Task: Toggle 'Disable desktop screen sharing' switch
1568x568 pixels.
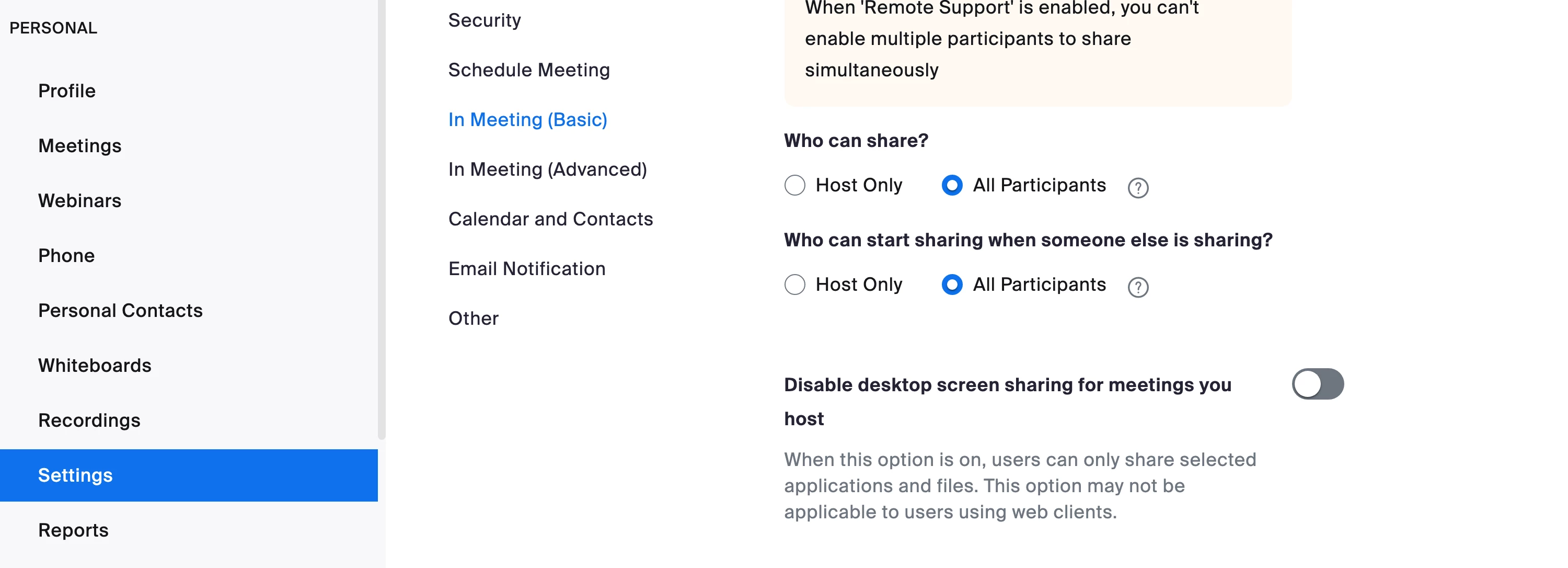Action: [1317, 384]
